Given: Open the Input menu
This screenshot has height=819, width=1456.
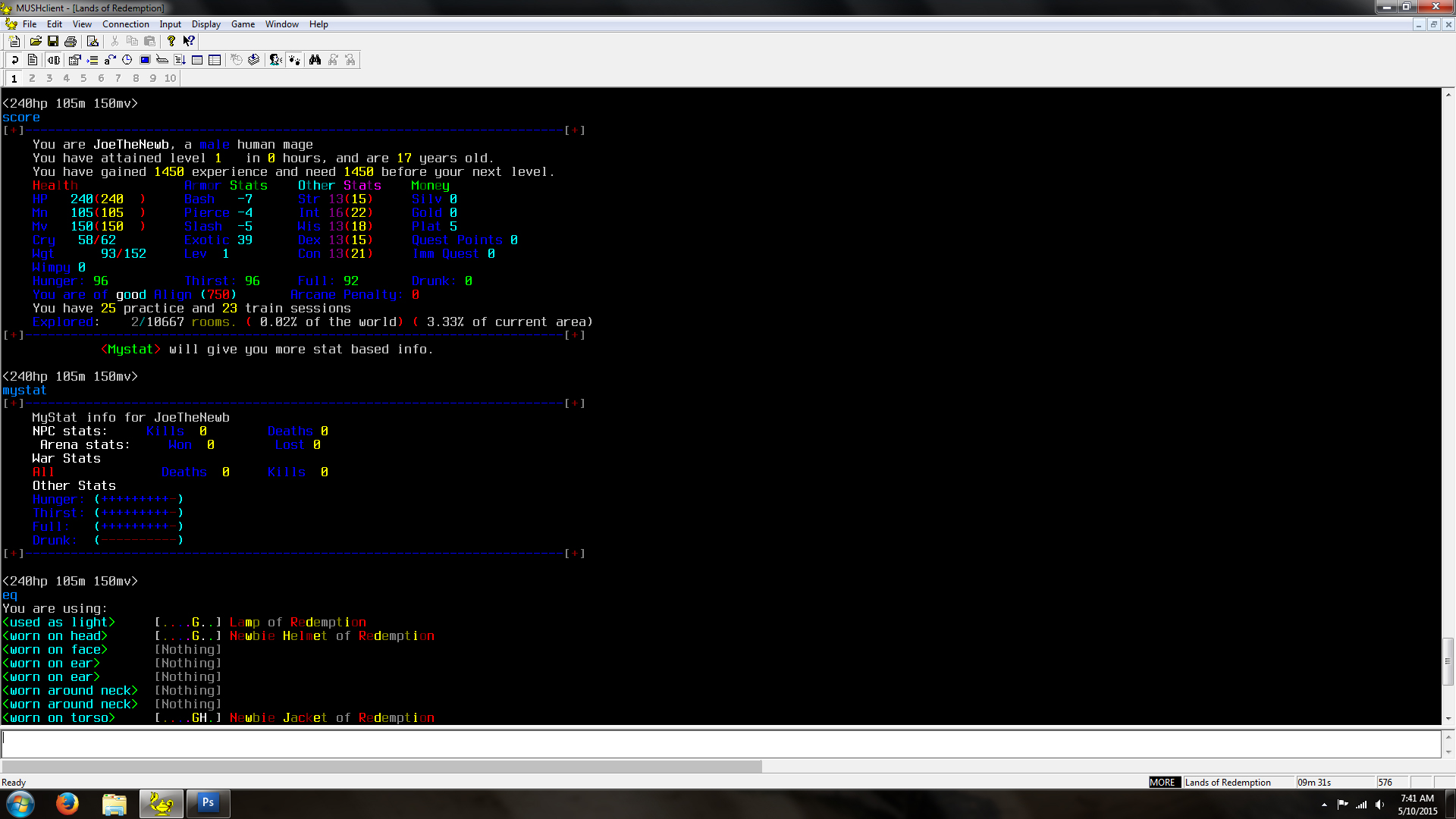Looking at the screenshot, I should click(170, 24).
